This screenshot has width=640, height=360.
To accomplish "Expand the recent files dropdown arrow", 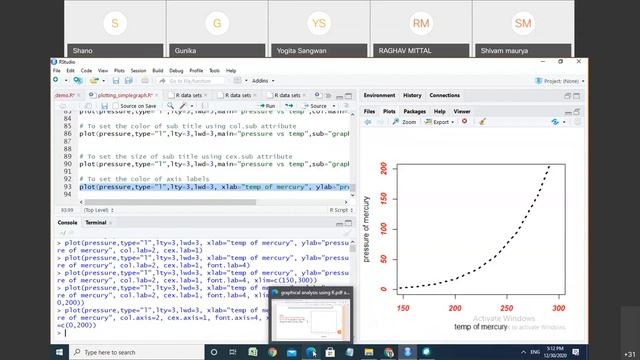I will (104, 81).
